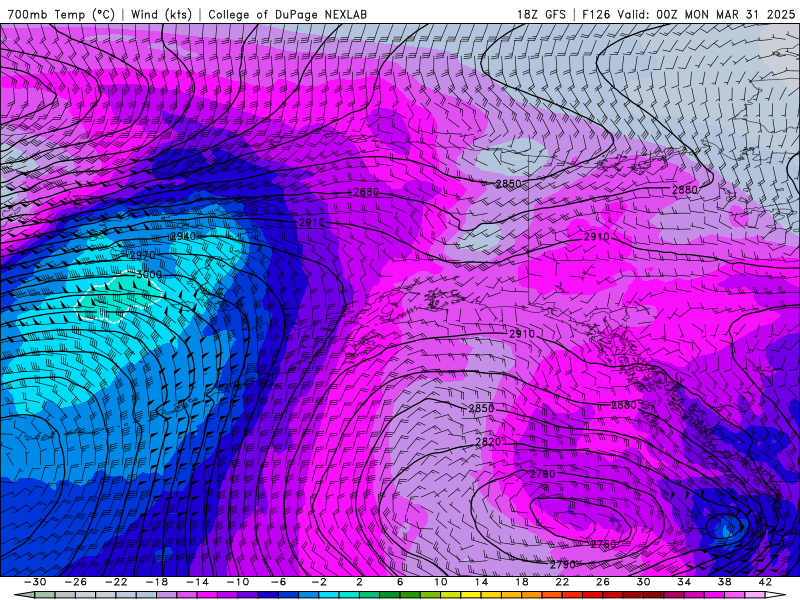Click the -6 colorbar scale label
This screenshot has height=600, width=800.
tap(278, 582)
